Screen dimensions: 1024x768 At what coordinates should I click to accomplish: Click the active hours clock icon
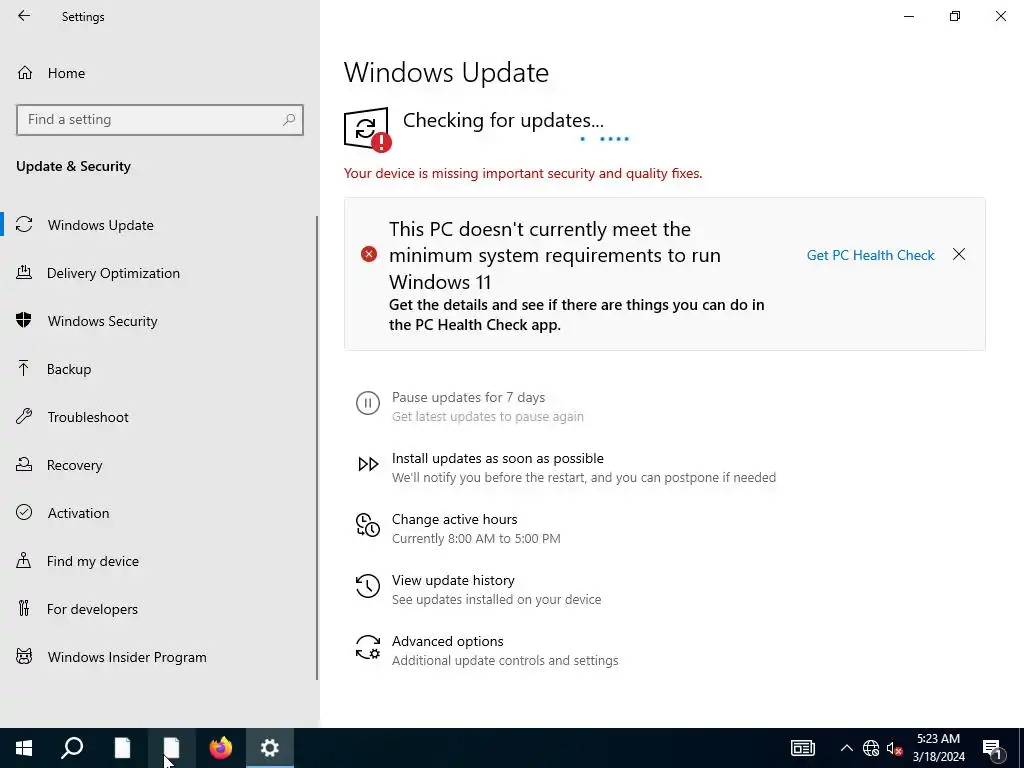click(x=368, y=525)
